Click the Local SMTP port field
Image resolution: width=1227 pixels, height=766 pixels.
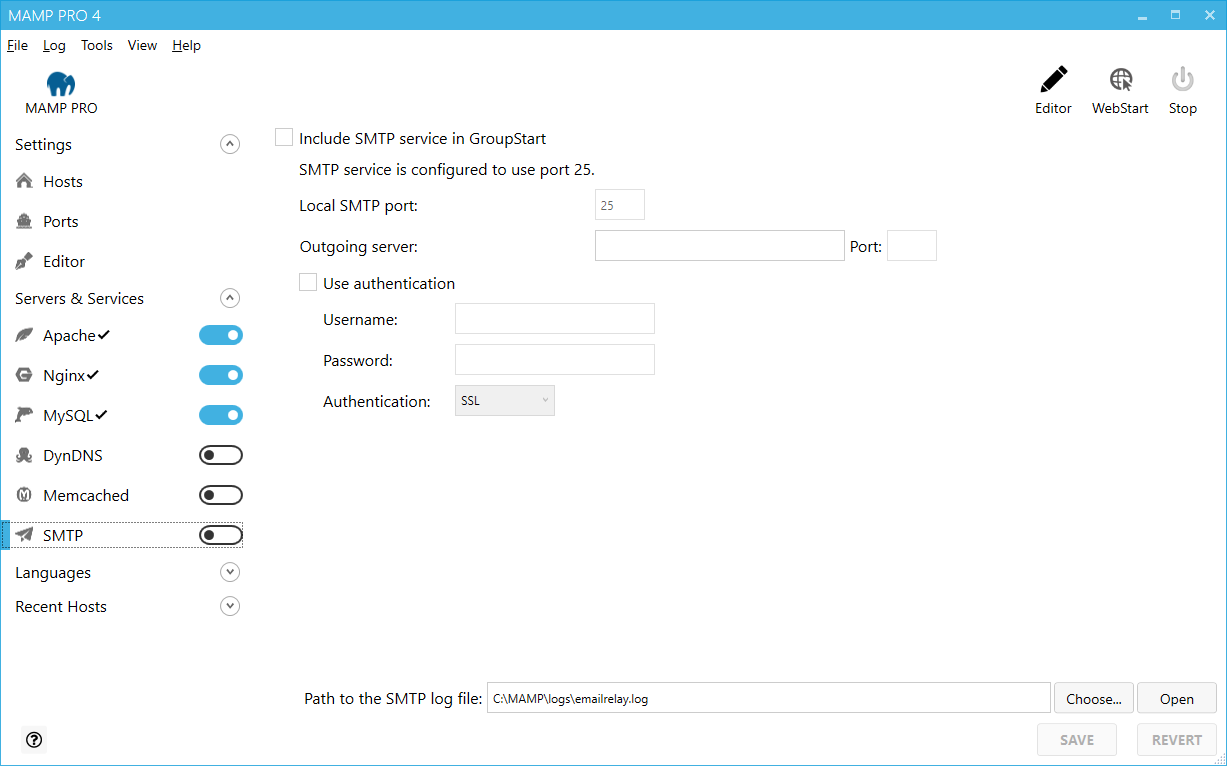point(620,205)
